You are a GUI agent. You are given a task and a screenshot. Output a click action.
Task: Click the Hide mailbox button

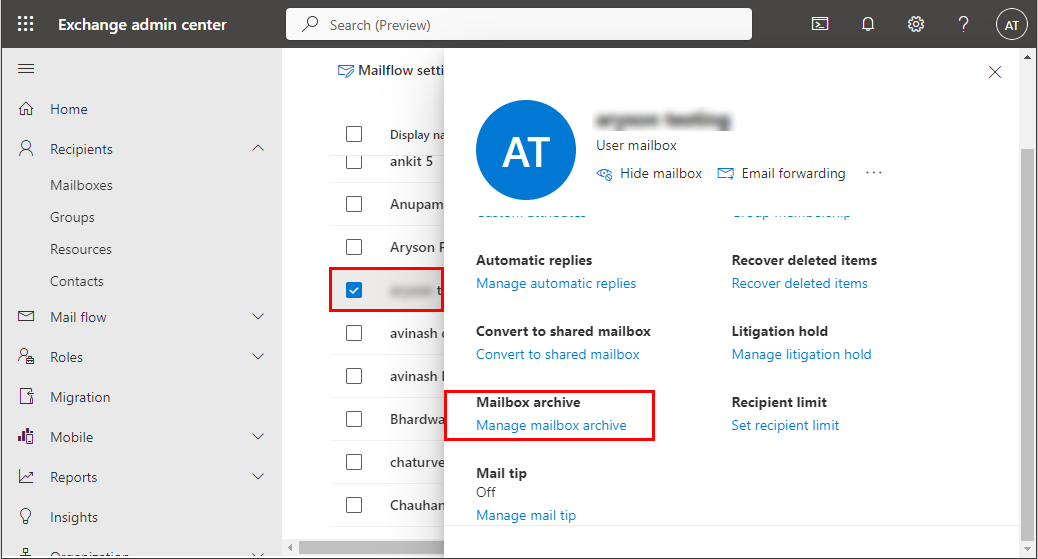649,174
